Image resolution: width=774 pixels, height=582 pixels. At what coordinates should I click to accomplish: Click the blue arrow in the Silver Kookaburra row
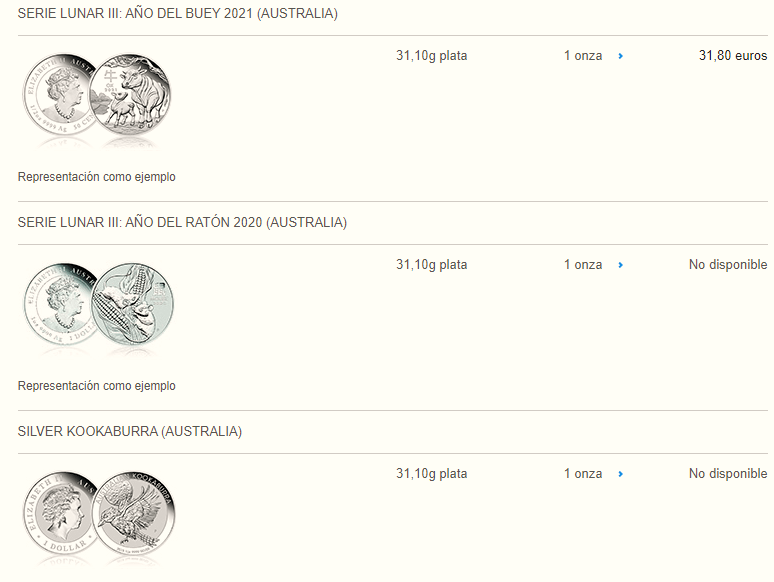[x=621, y=474]
